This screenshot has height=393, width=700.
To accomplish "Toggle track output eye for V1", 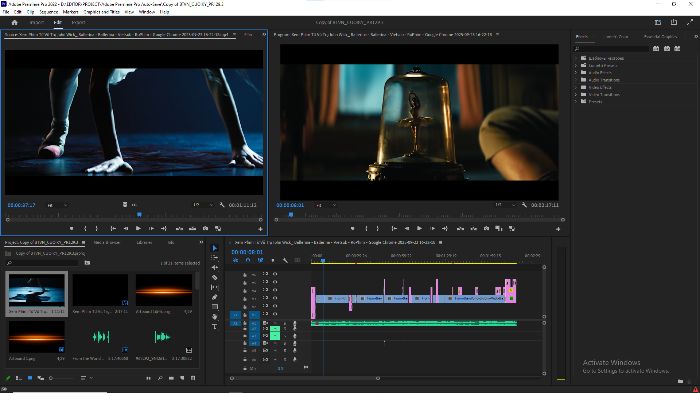I will (275, 314).
